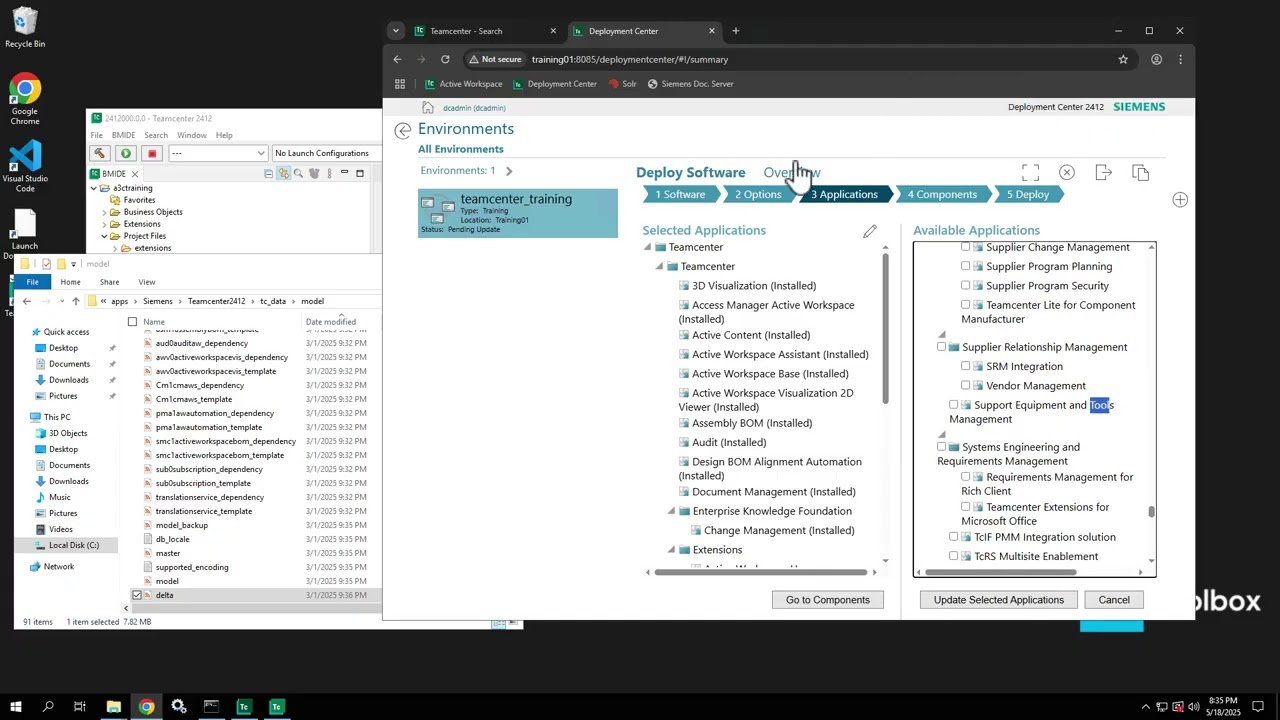Viewport: 1280px width, 720px height.
Task: Check TcRS Multisite Enablement checkbox
Action: click(953, 556)
